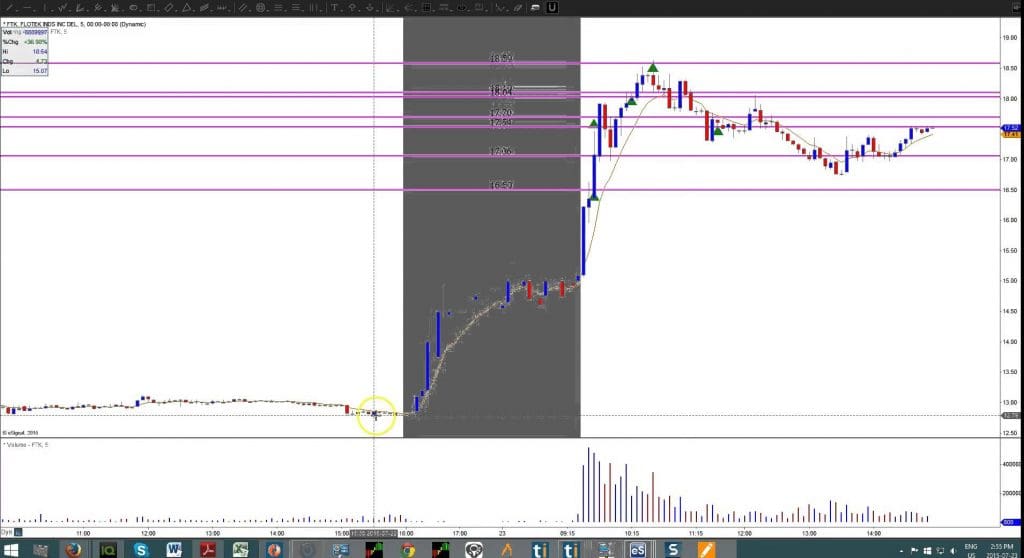Click the chart title FTK, FLOTEK INDS INC DEL
This screenshot has width=1024, height=558.
tap(42, 24)
